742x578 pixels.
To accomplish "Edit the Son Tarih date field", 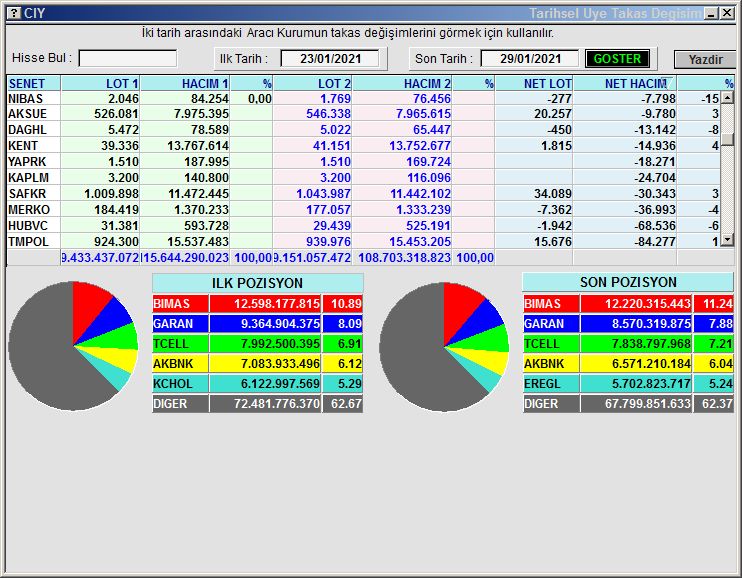I will tap(530, 59).
